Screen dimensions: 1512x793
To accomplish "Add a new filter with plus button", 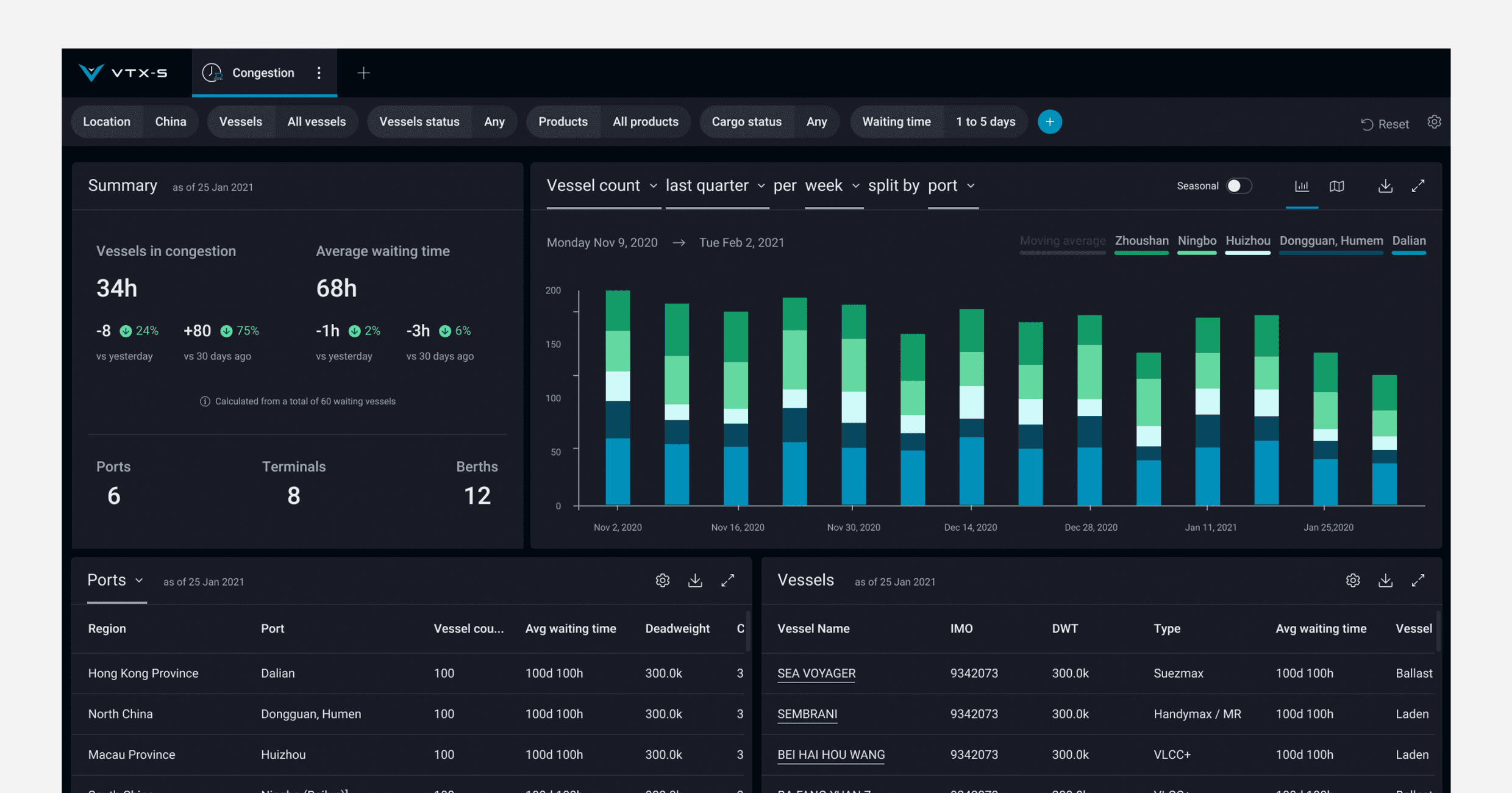I will [1049, 121].
